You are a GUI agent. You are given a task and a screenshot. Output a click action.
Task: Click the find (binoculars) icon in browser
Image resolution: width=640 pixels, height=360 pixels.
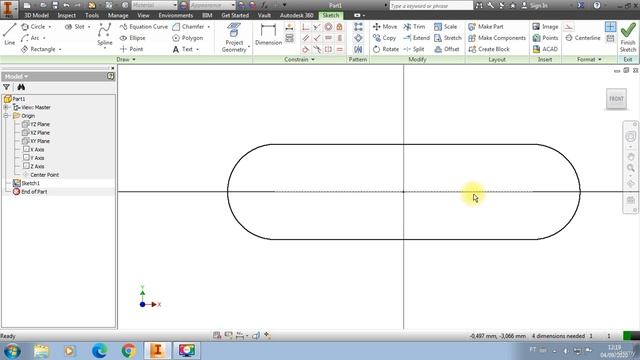(x=21, y=87)
